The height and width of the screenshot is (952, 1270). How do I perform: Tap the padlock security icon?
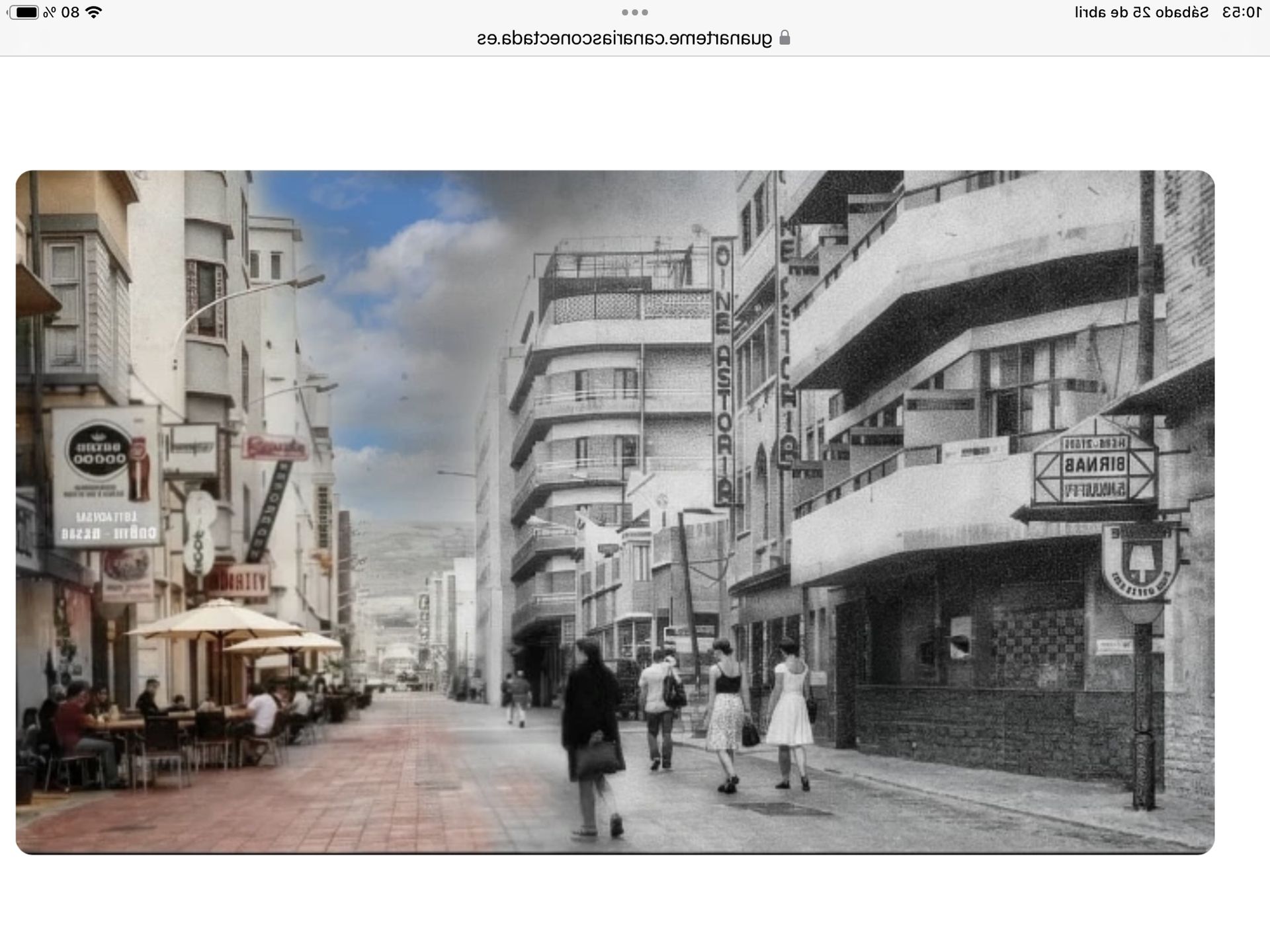[x=784, y=38]
